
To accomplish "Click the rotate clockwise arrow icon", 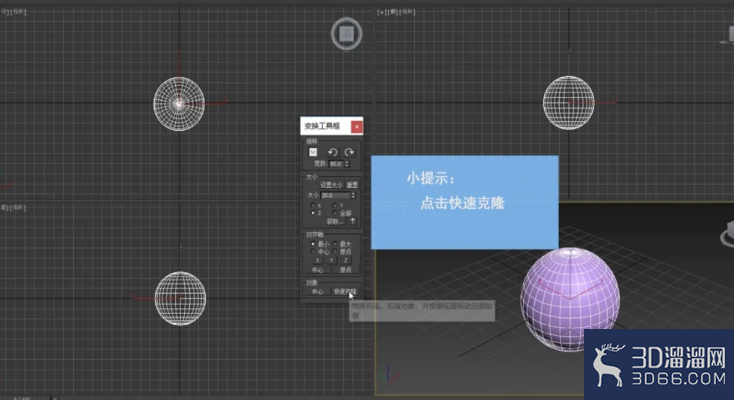I will pos(349,152).
